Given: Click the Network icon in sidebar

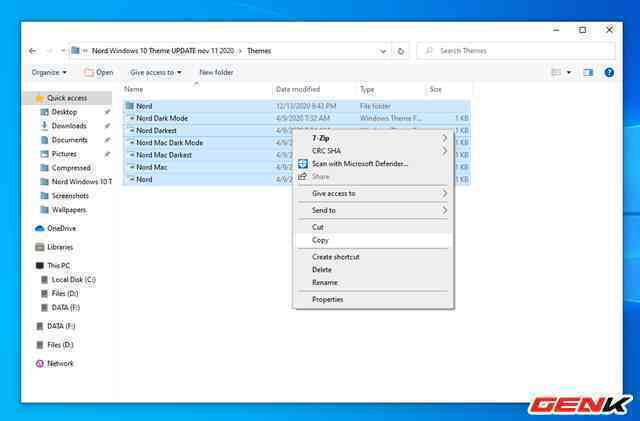Looking at the screenshot, I should click(40, 363).
